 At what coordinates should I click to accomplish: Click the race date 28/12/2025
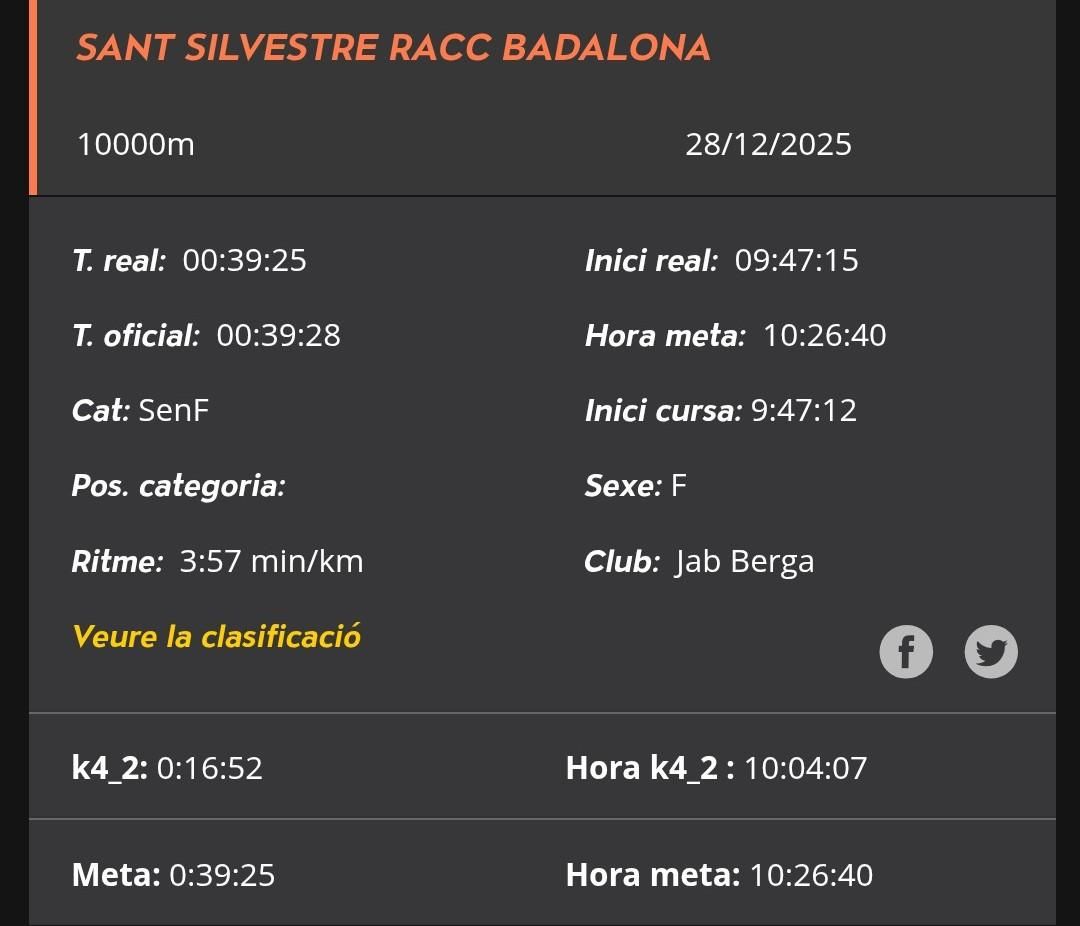[x=768, y=145]
